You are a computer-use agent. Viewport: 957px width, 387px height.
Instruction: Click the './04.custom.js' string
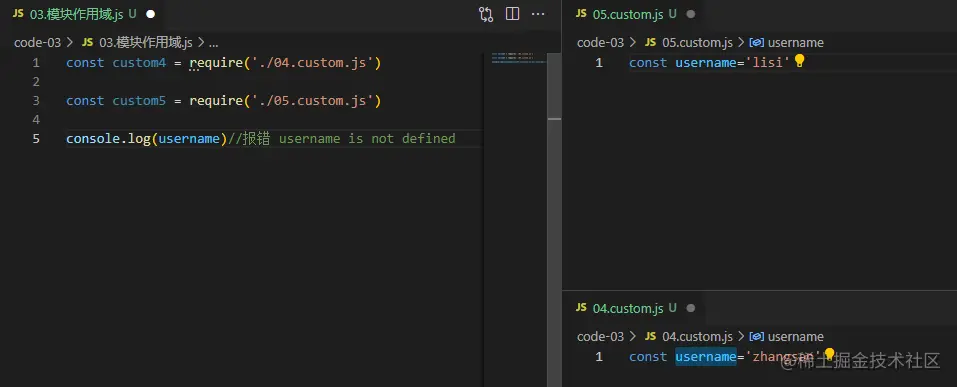pos(312,63)
